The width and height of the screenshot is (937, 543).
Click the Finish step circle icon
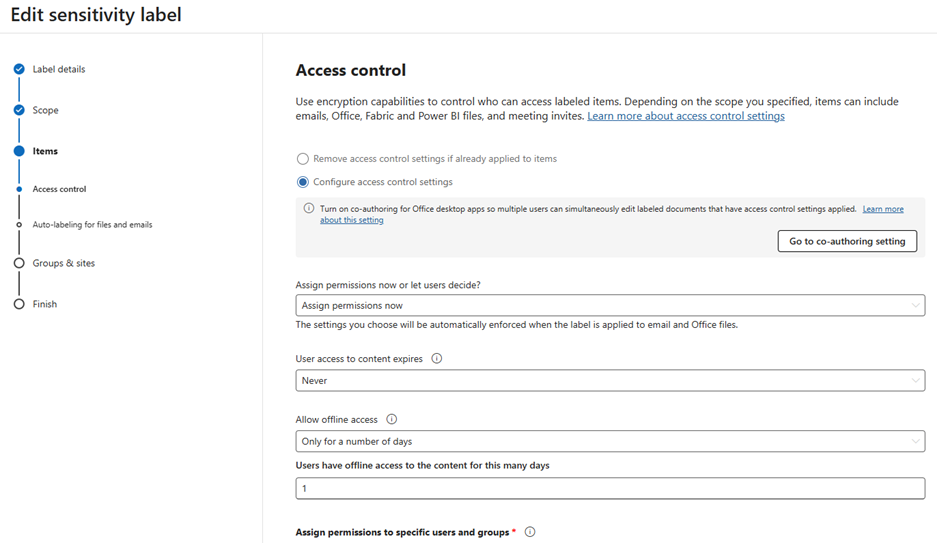pyautogui.click(x=19, y=304)
